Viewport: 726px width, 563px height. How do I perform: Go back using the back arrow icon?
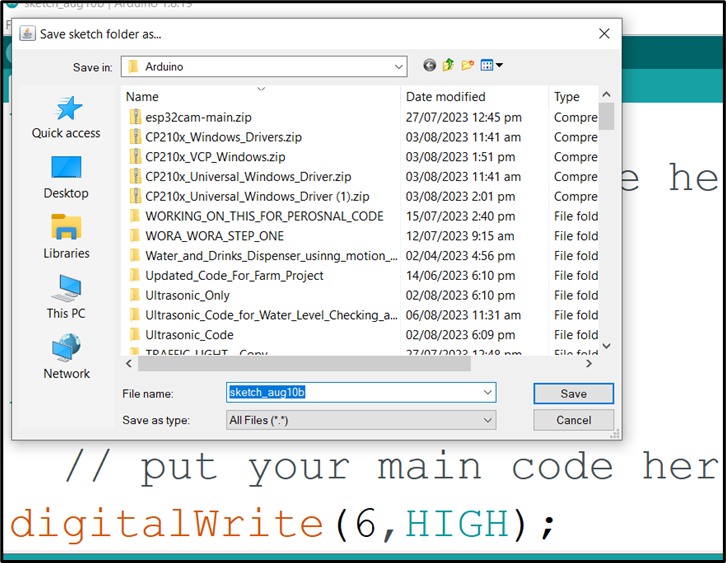tap(429, 66)
